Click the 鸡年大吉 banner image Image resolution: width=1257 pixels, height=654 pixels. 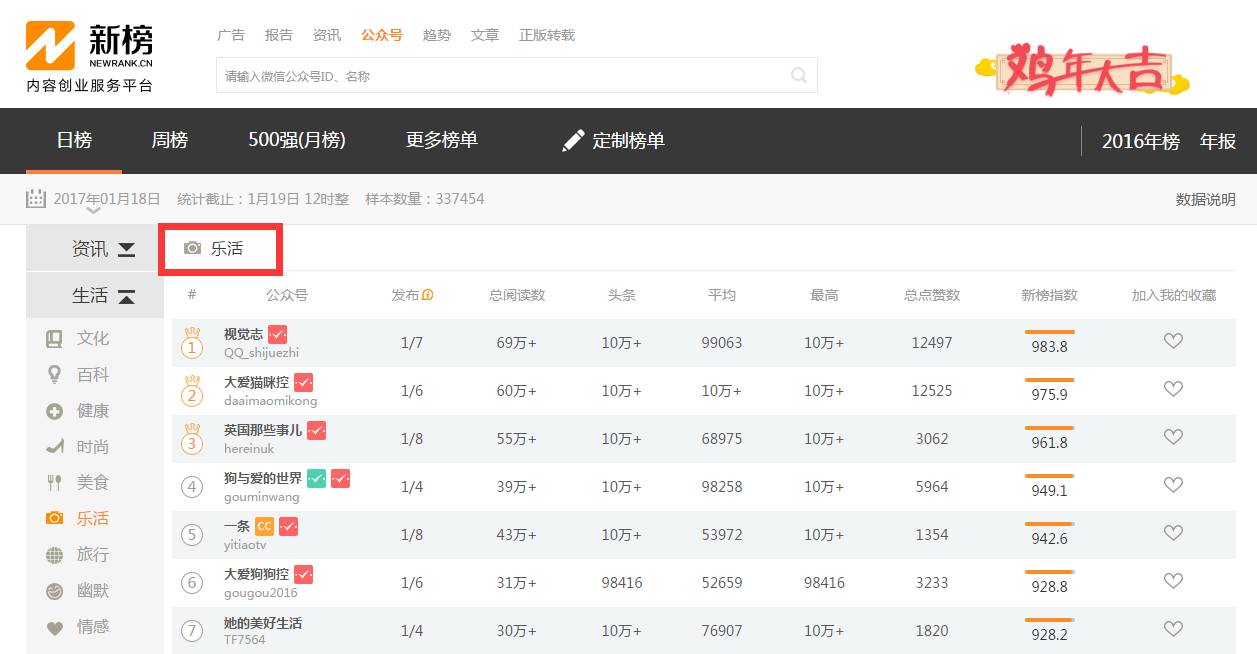click(x=1082, y=68)
